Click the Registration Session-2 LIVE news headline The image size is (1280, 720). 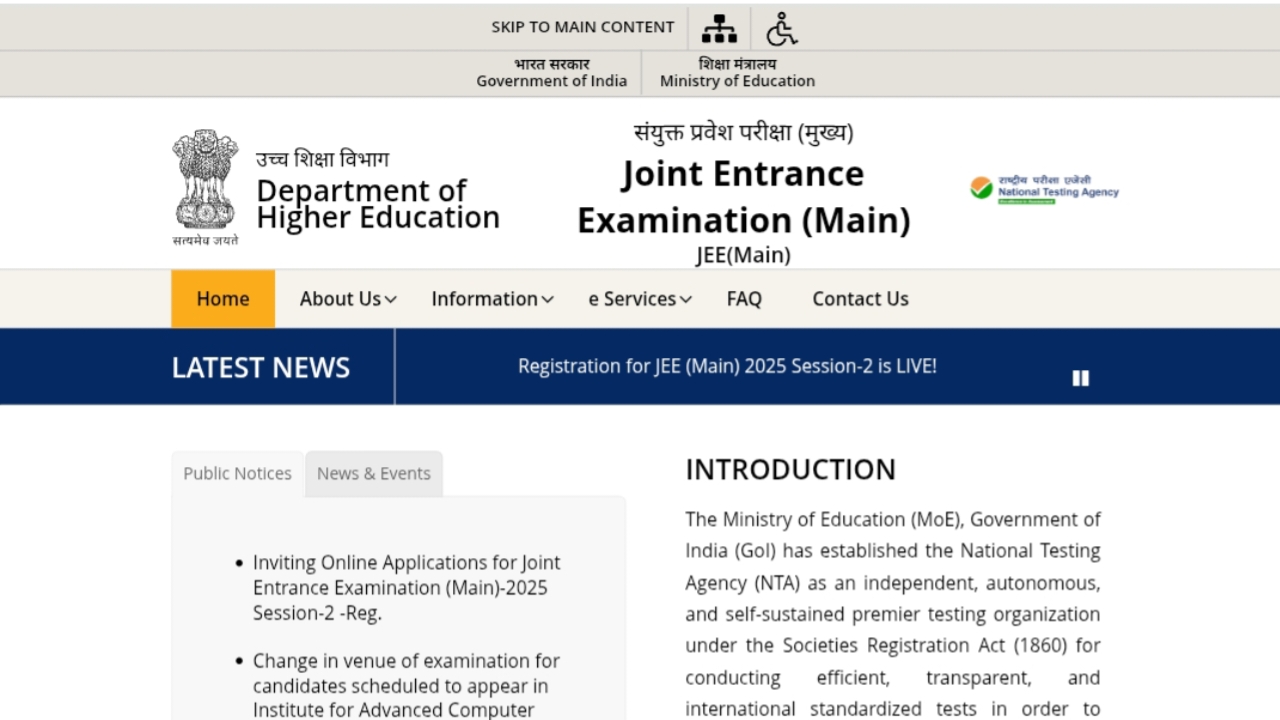727,366
